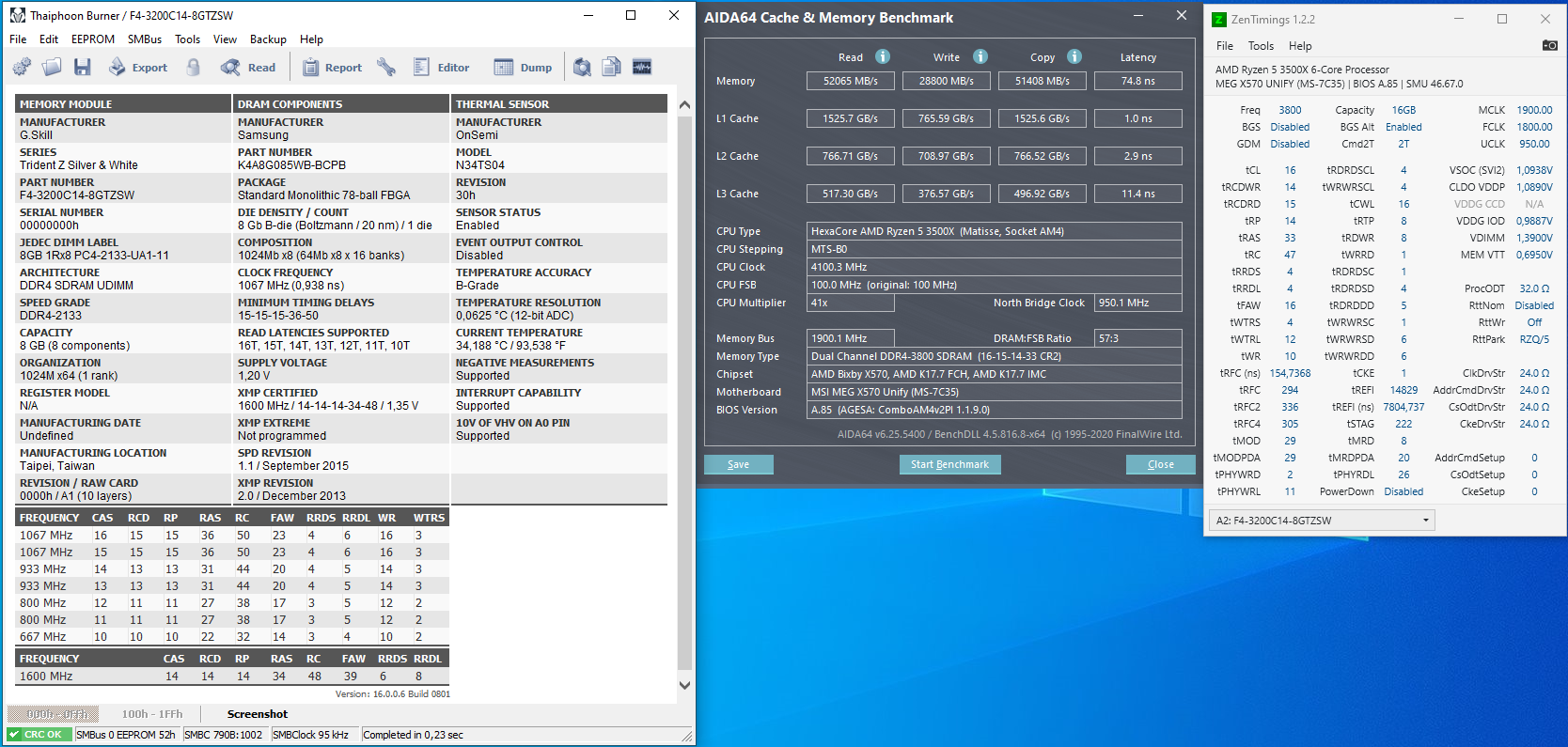Click the Read benchmark info icon
The width and height of the screenshot is (1568, 747).
point(883,56)
